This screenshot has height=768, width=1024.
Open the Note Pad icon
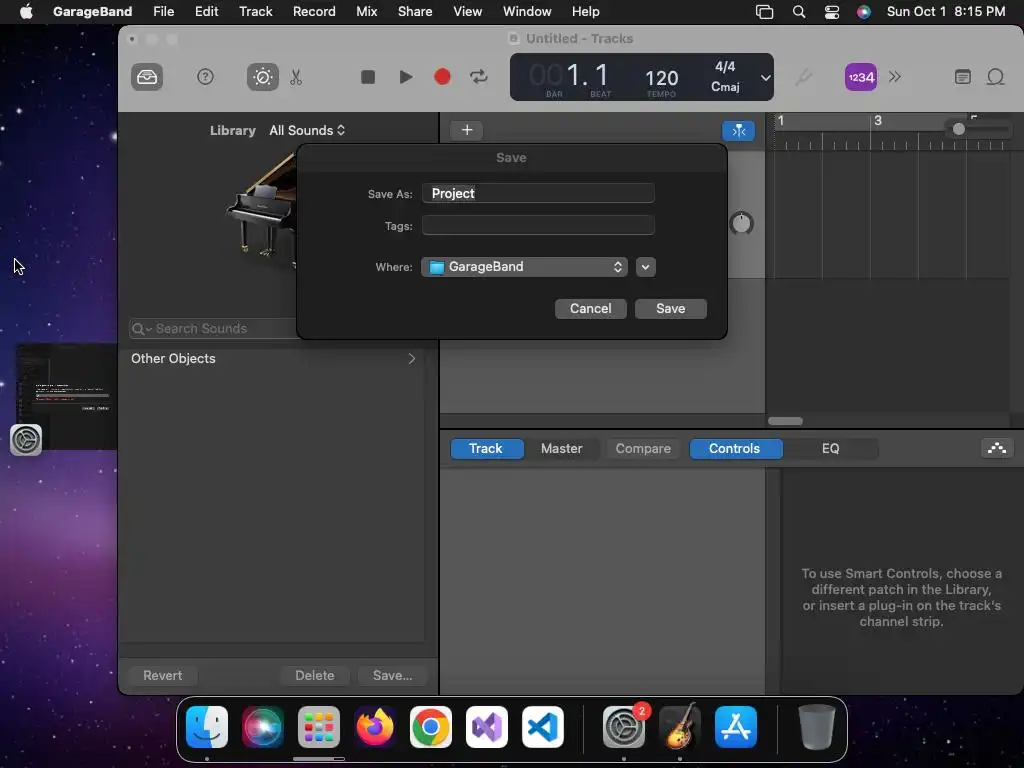(963, 77)
